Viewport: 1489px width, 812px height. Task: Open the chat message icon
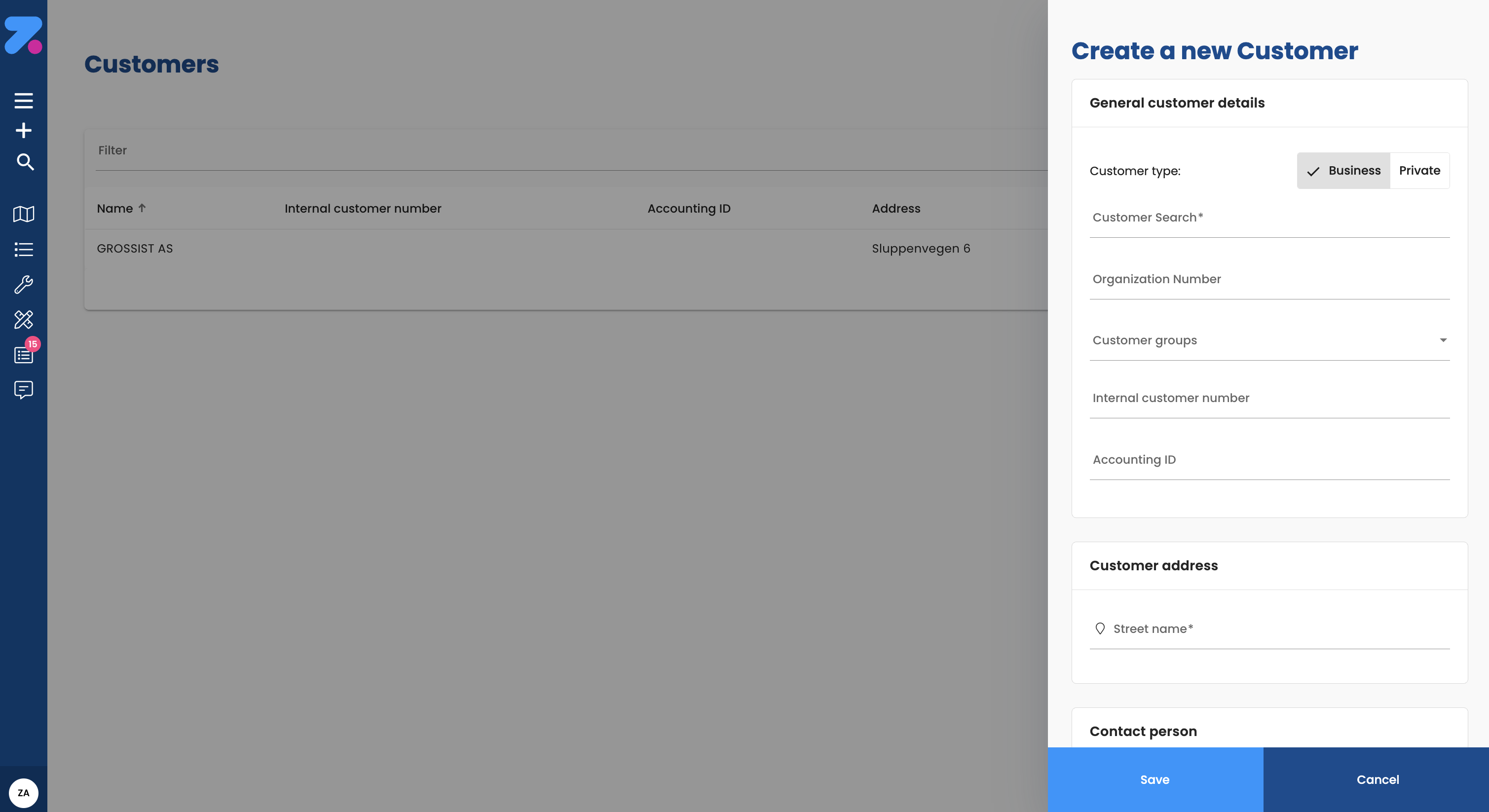click(x=24, y=390)
